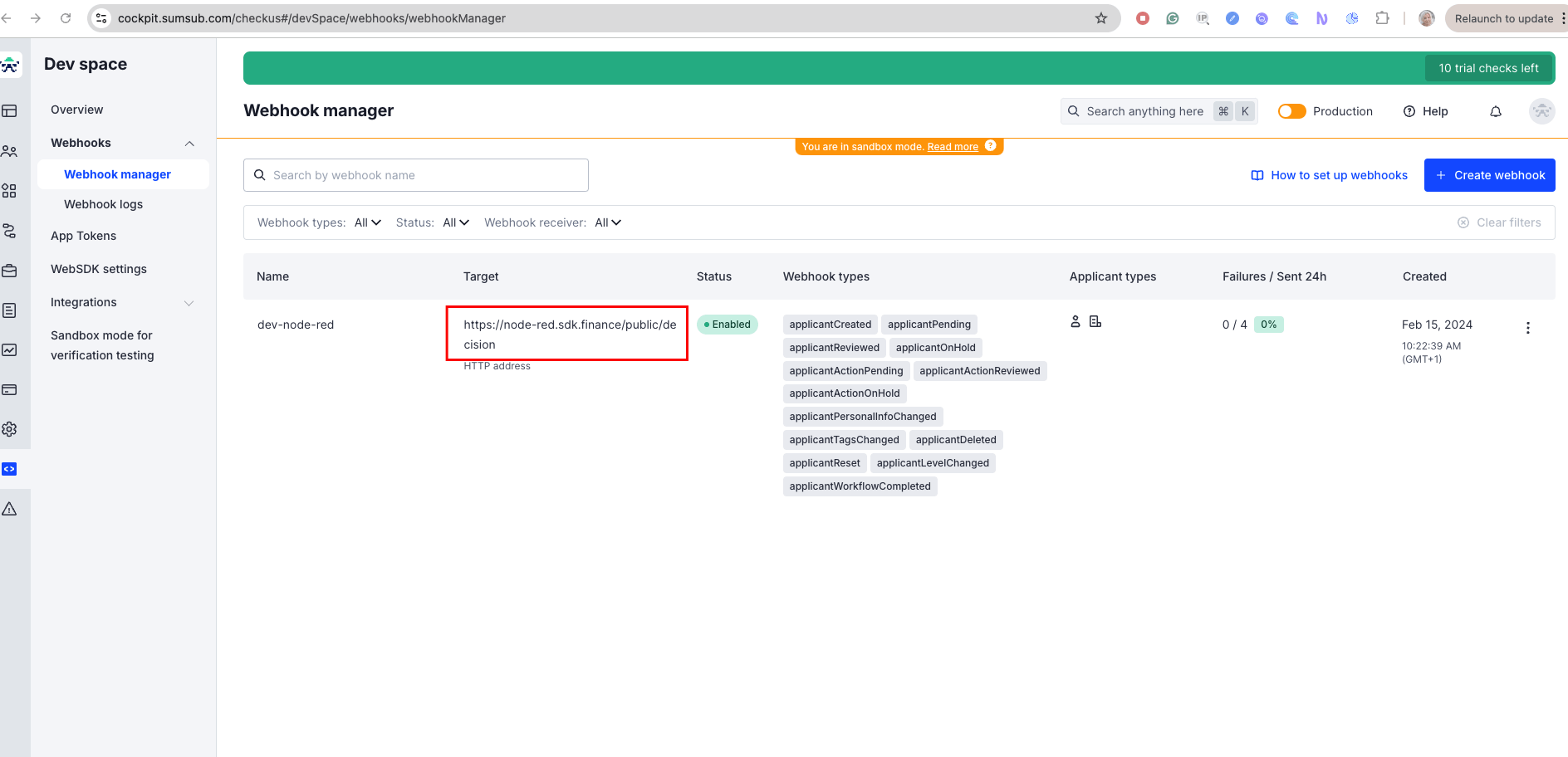Open the applicants people icon in sidebar

9,151
